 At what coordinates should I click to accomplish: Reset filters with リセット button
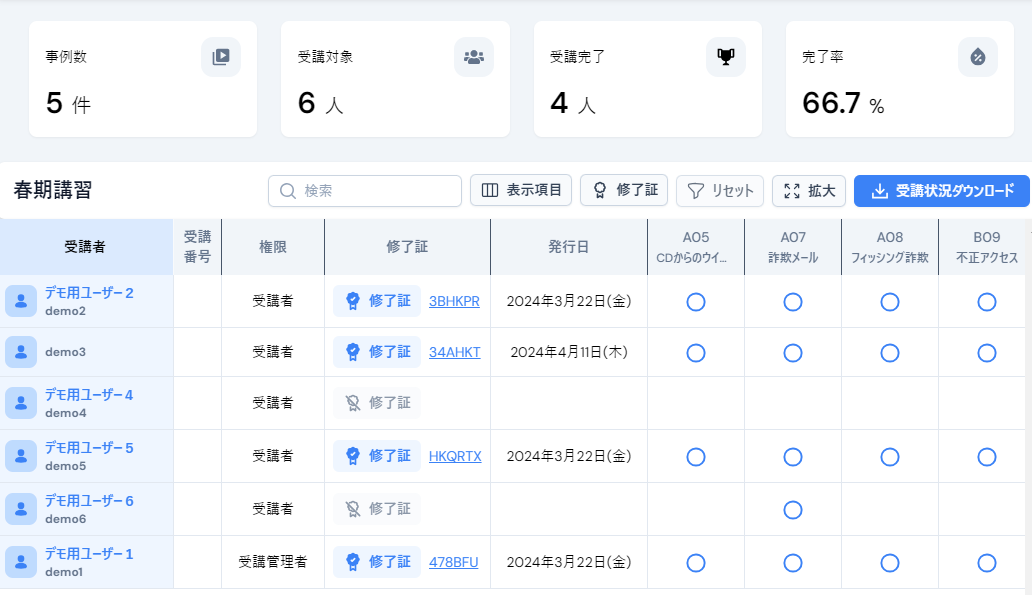tap(720, 191)
